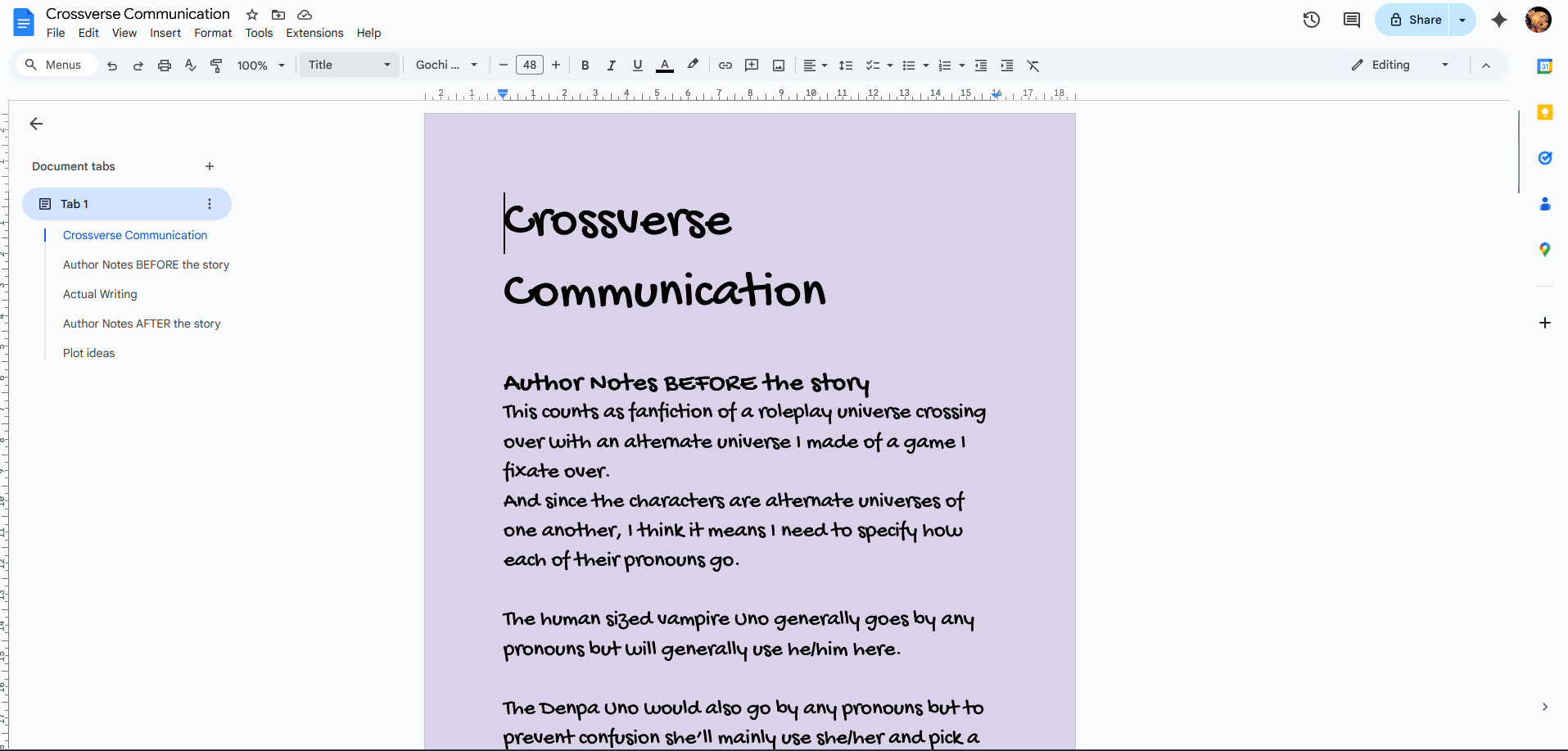
Task: Open bulleted list style dropdown arrow
Action: [x=926, y=66]
